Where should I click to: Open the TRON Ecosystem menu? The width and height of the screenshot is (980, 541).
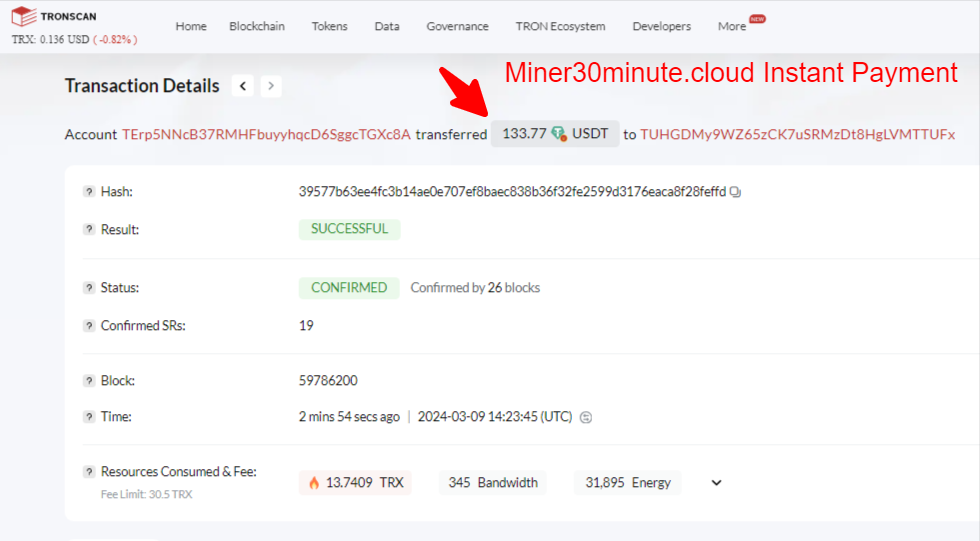tap(560, 26)
